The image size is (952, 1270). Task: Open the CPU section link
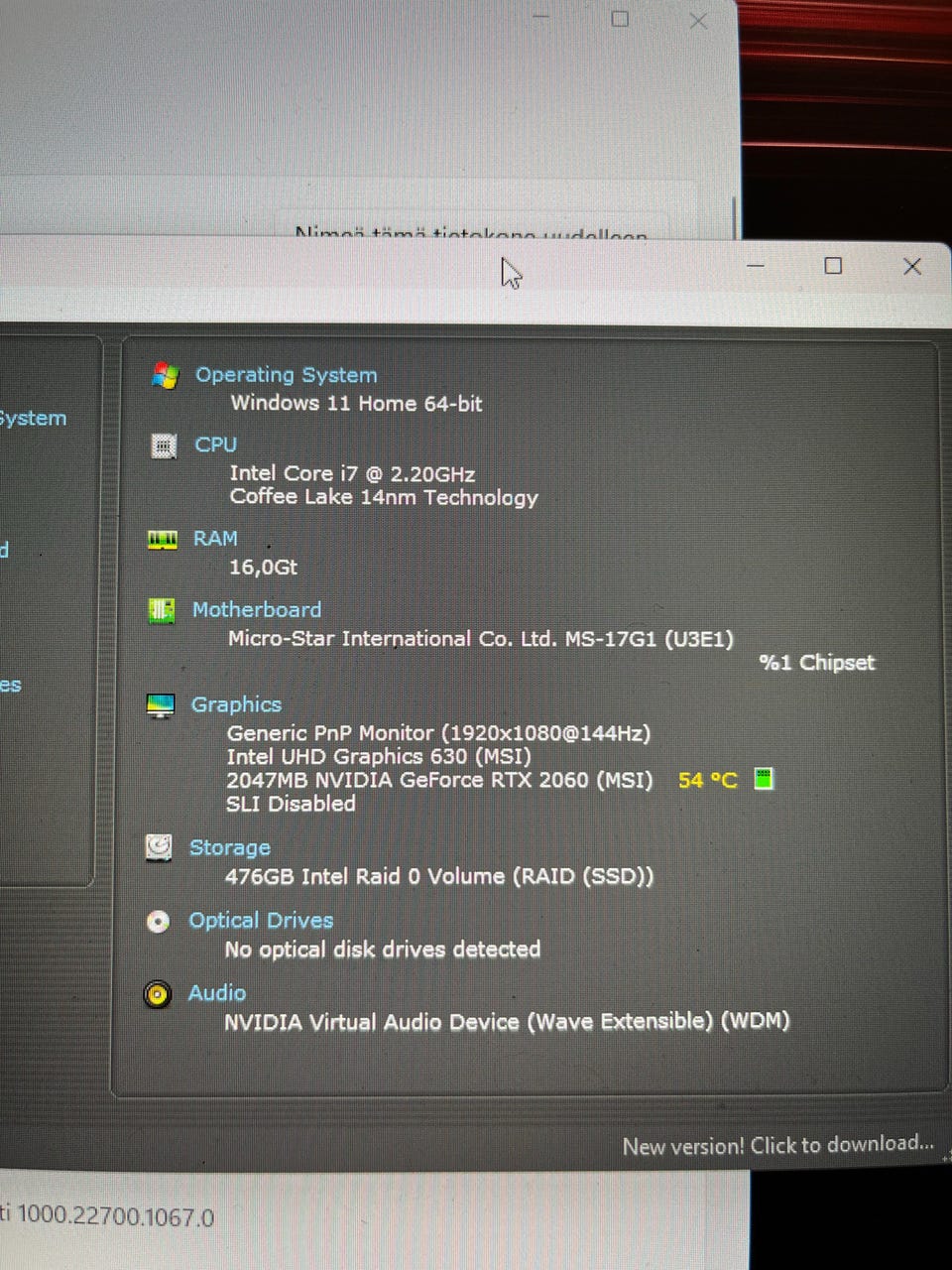215,444
